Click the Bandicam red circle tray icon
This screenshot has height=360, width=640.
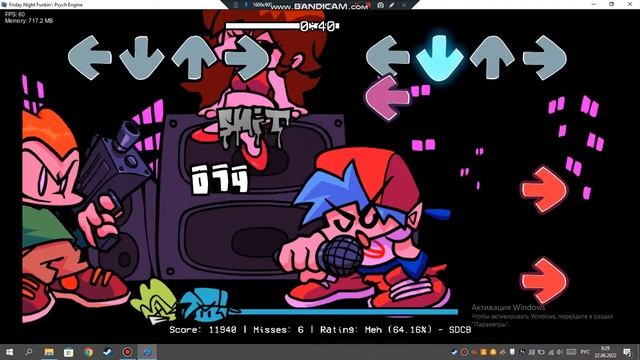click(x=464, y=352)
